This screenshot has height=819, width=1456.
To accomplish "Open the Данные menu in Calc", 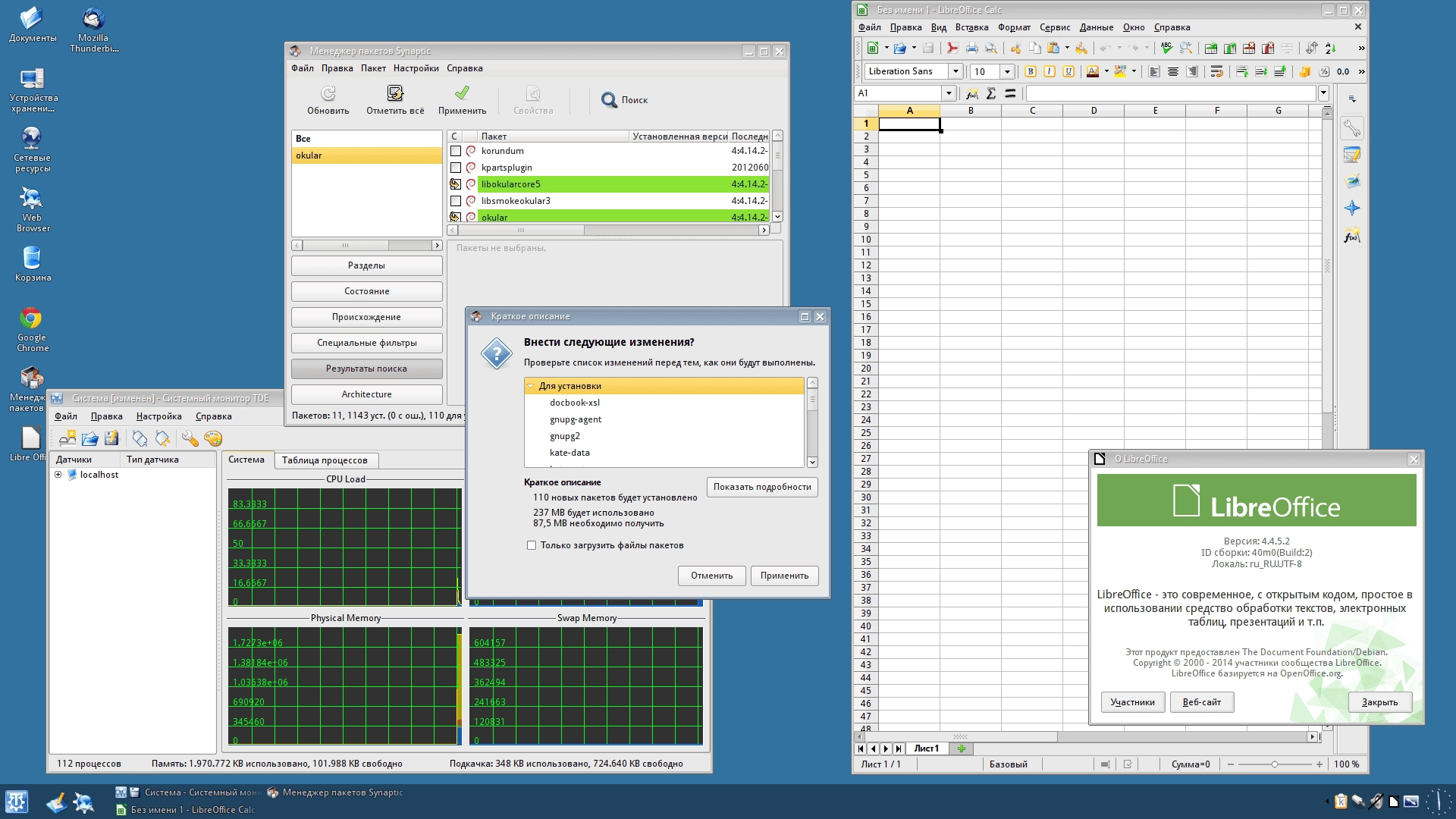I will click(x=1097, y=27).
